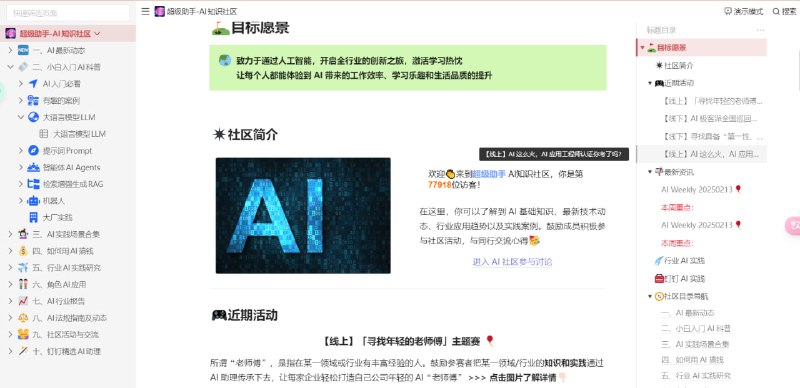Viewport: 800px width, 388px height.
Task: Expand 智能体 AI Agents chevron
Action: 20,167
